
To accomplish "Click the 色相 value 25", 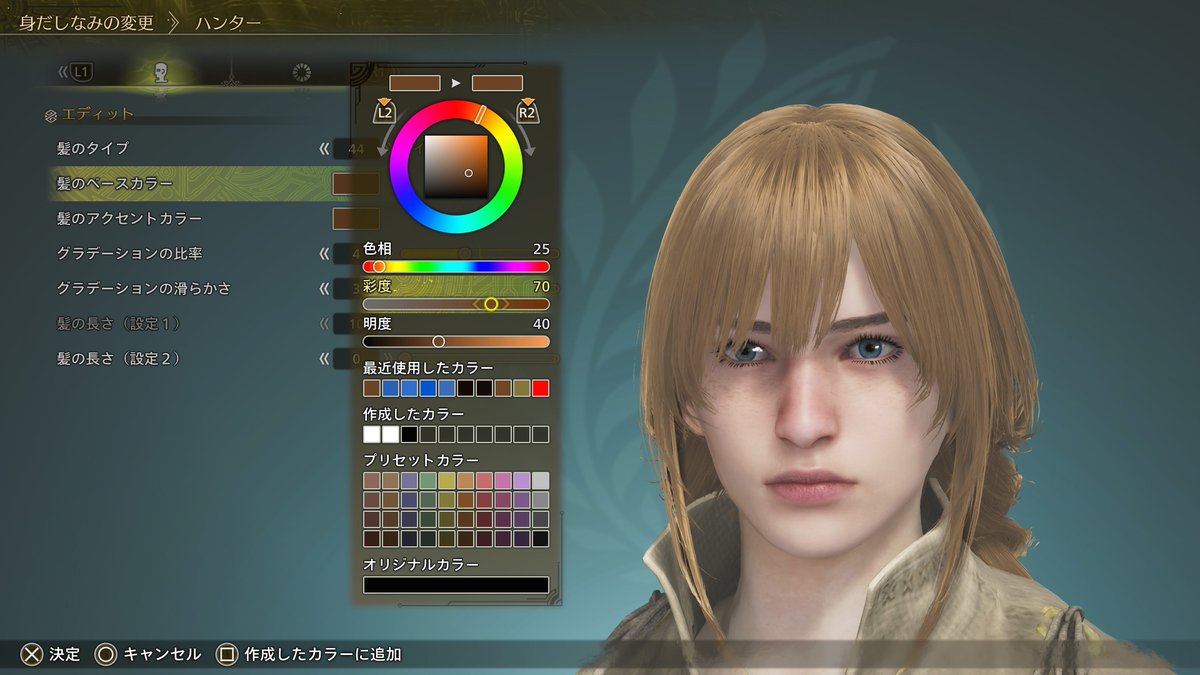I will tap(541, 249).
